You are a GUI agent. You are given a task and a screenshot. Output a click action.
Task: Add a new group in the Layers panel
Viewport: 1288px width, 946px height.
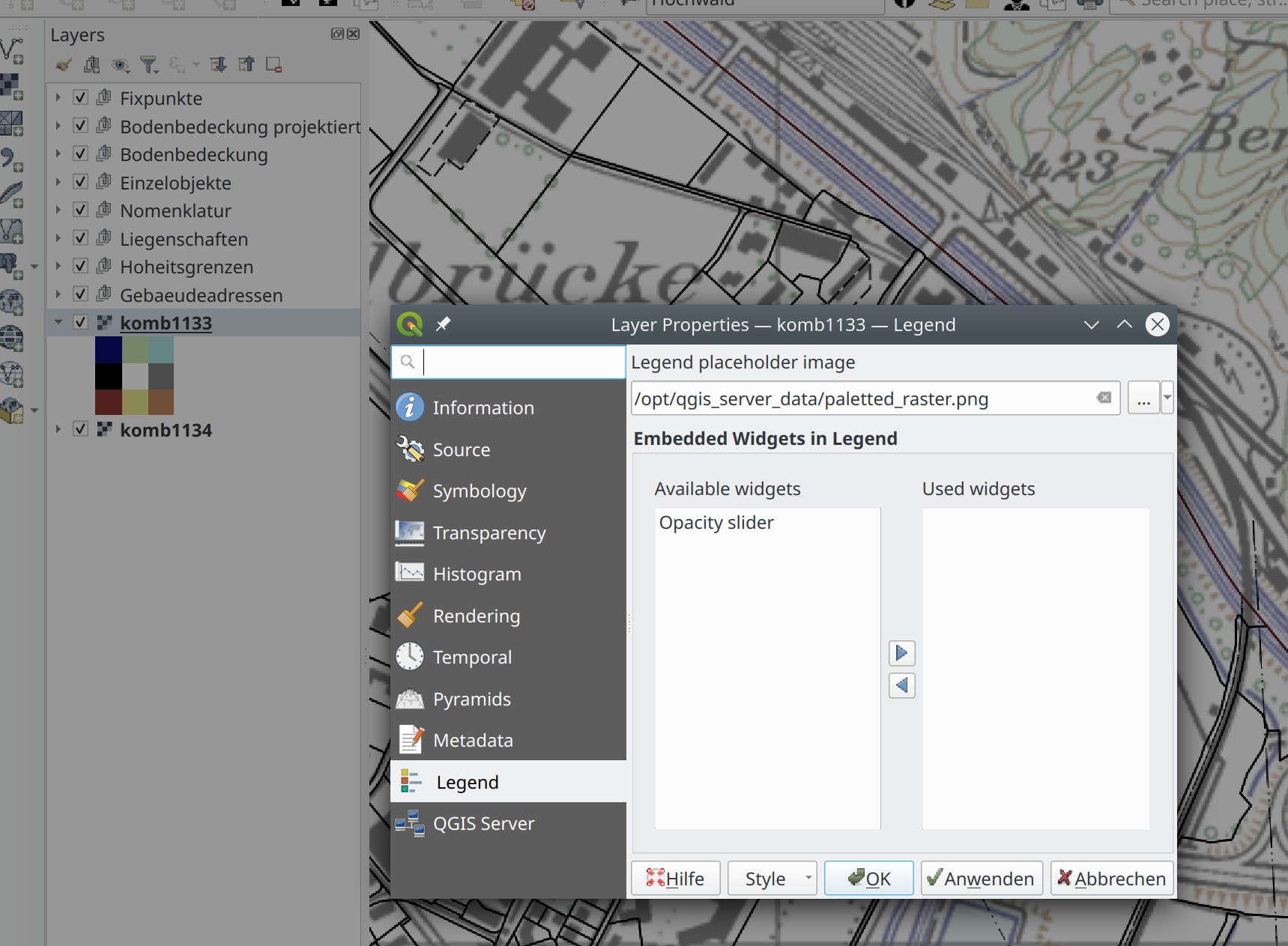coord(92,64)
